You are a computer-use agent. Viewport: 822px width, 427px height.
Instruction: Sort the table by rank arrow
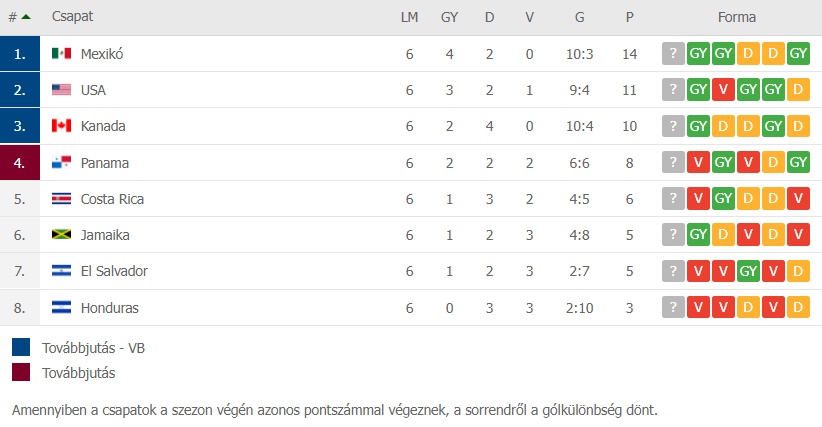click(x=26, y=17)
